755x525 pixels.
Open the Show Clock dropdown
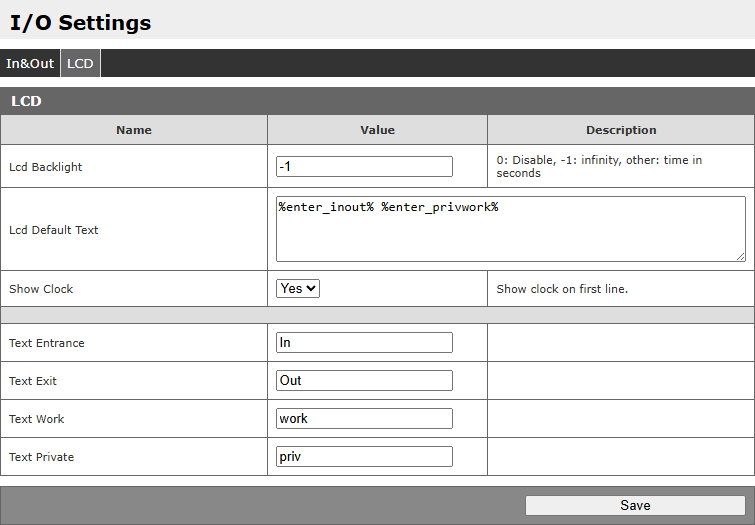pyautogui.click(x=298, y=288)
